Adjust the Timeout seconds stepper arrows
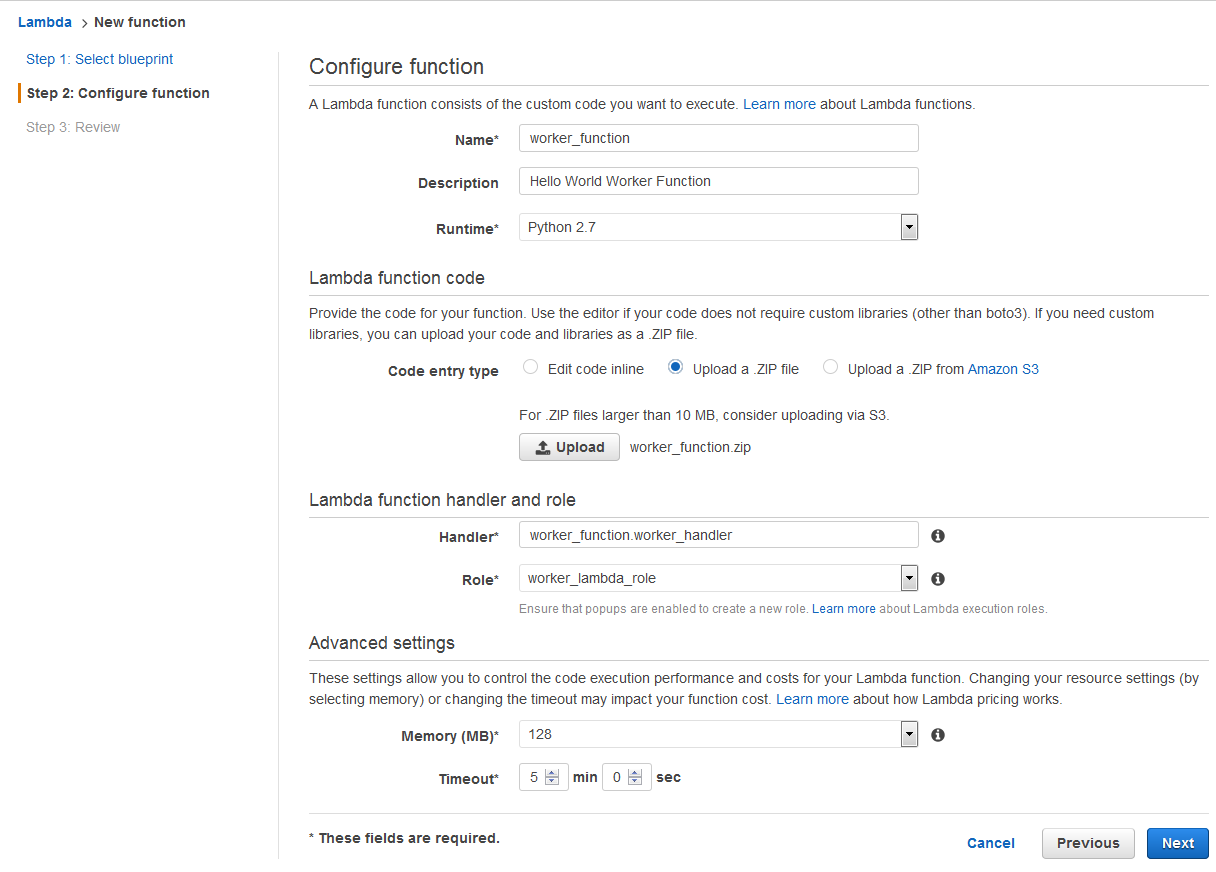Screen dimensions: 1216x872 point(635,777)
